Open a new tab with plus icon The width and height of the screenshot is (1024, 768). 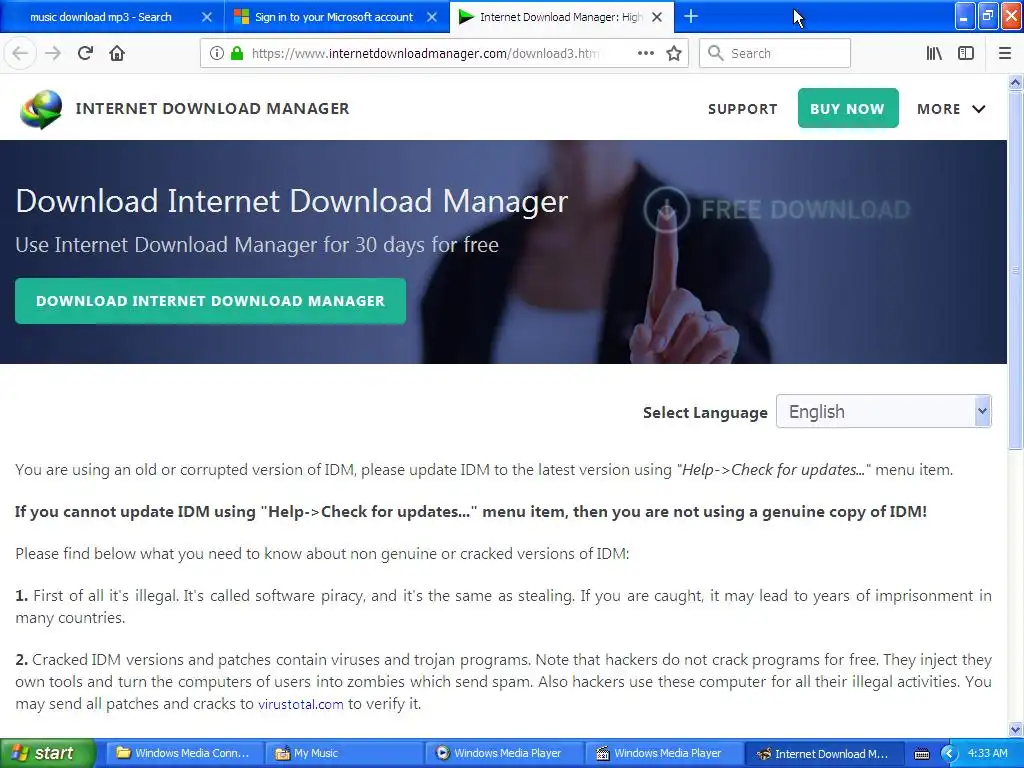click(x=690, y=16)
